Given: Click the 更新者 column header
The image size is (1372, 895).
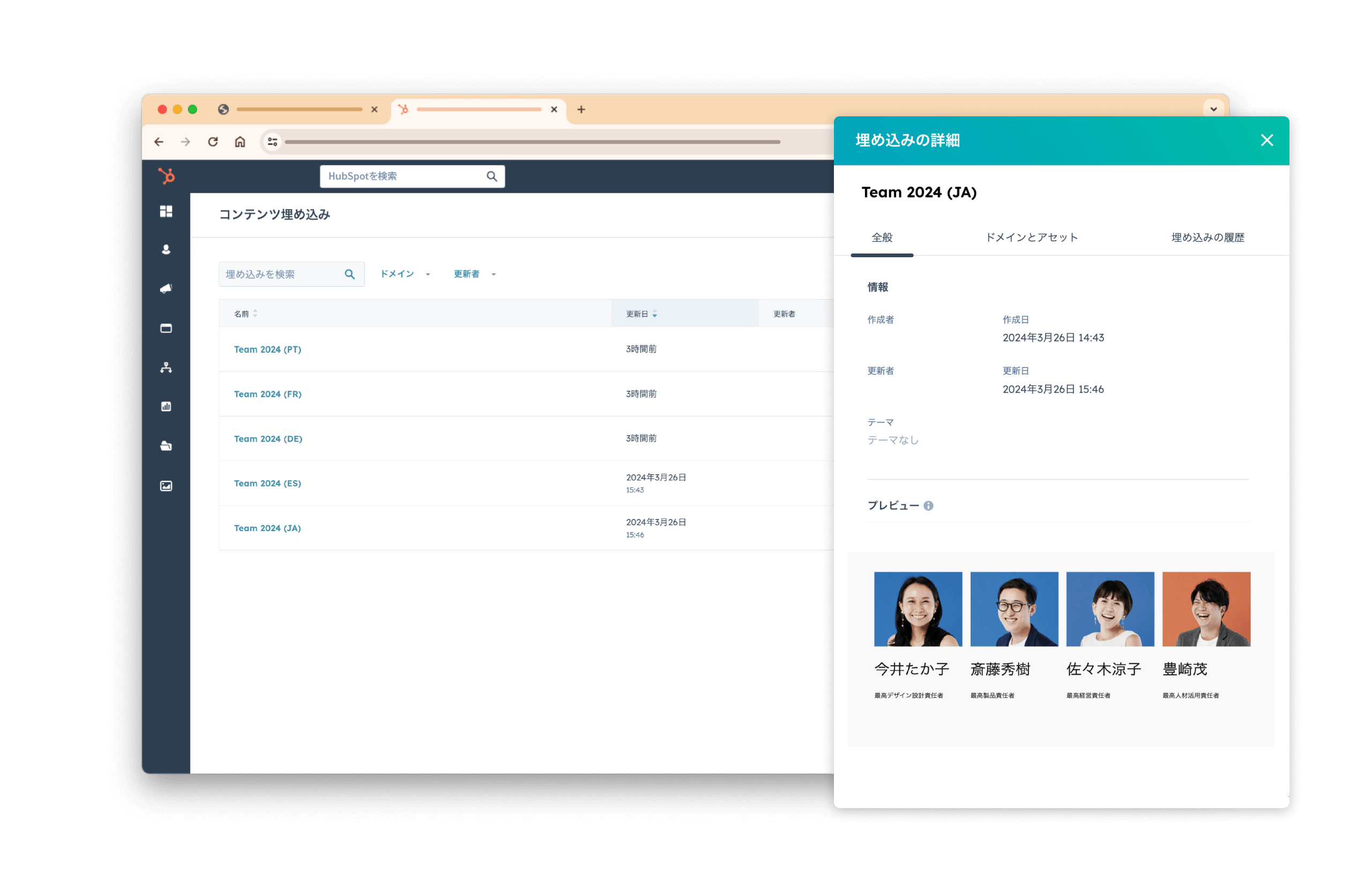Looking at the screenshot, I should pyautogui.click(x=785, y=314).
